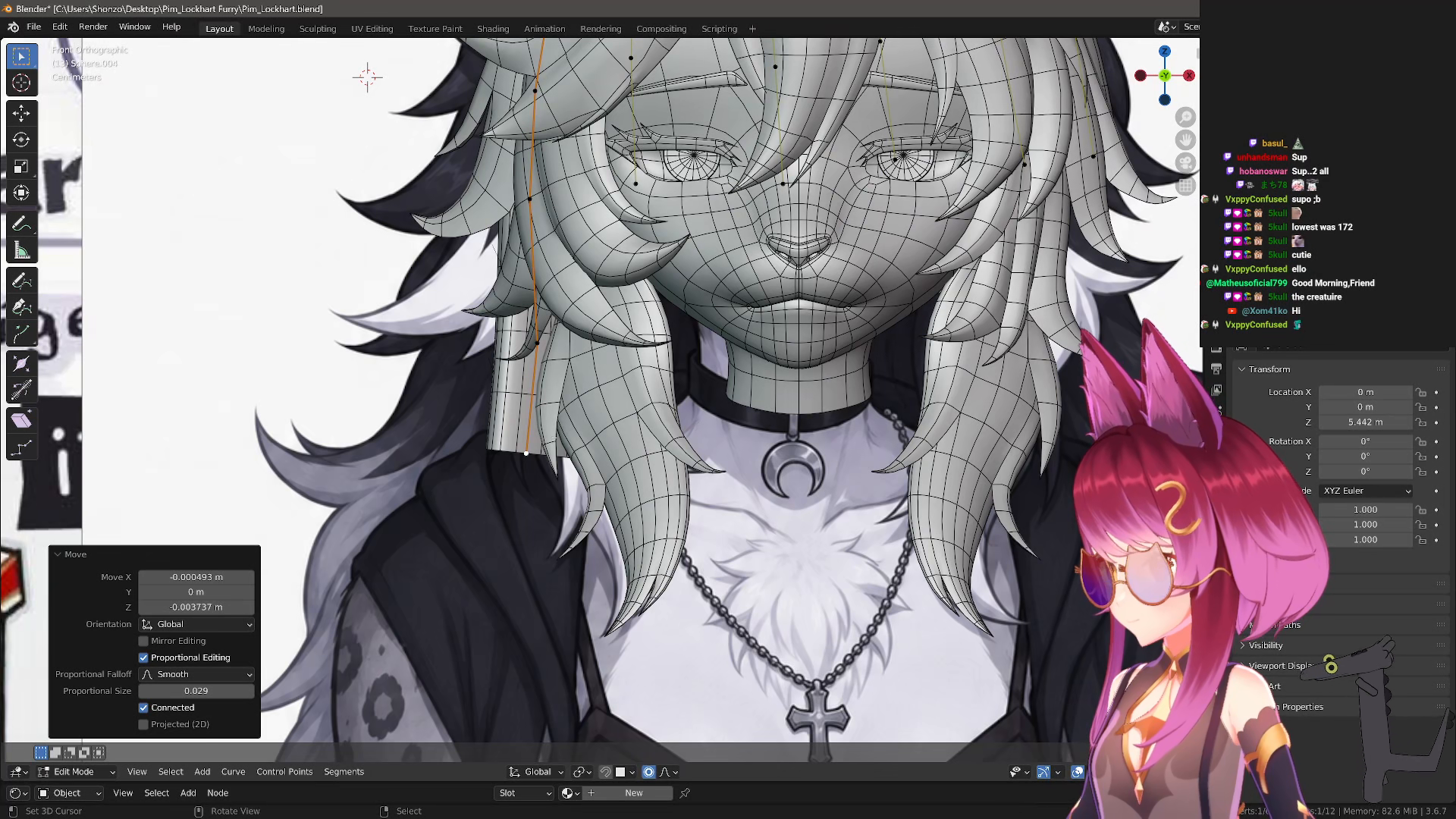1456x819 pixels.
Task: Click the Proportional Size value slider
Action: [196, 691]
